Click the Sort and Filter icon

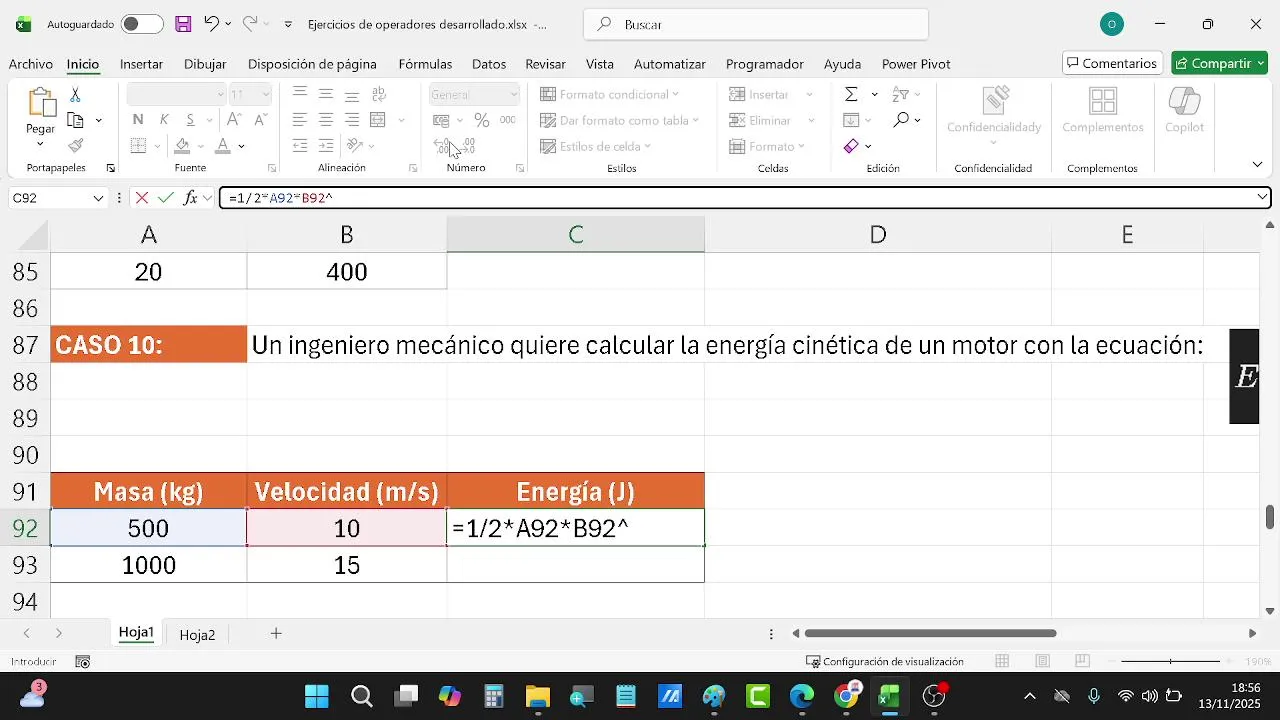[x=900, y=94]
